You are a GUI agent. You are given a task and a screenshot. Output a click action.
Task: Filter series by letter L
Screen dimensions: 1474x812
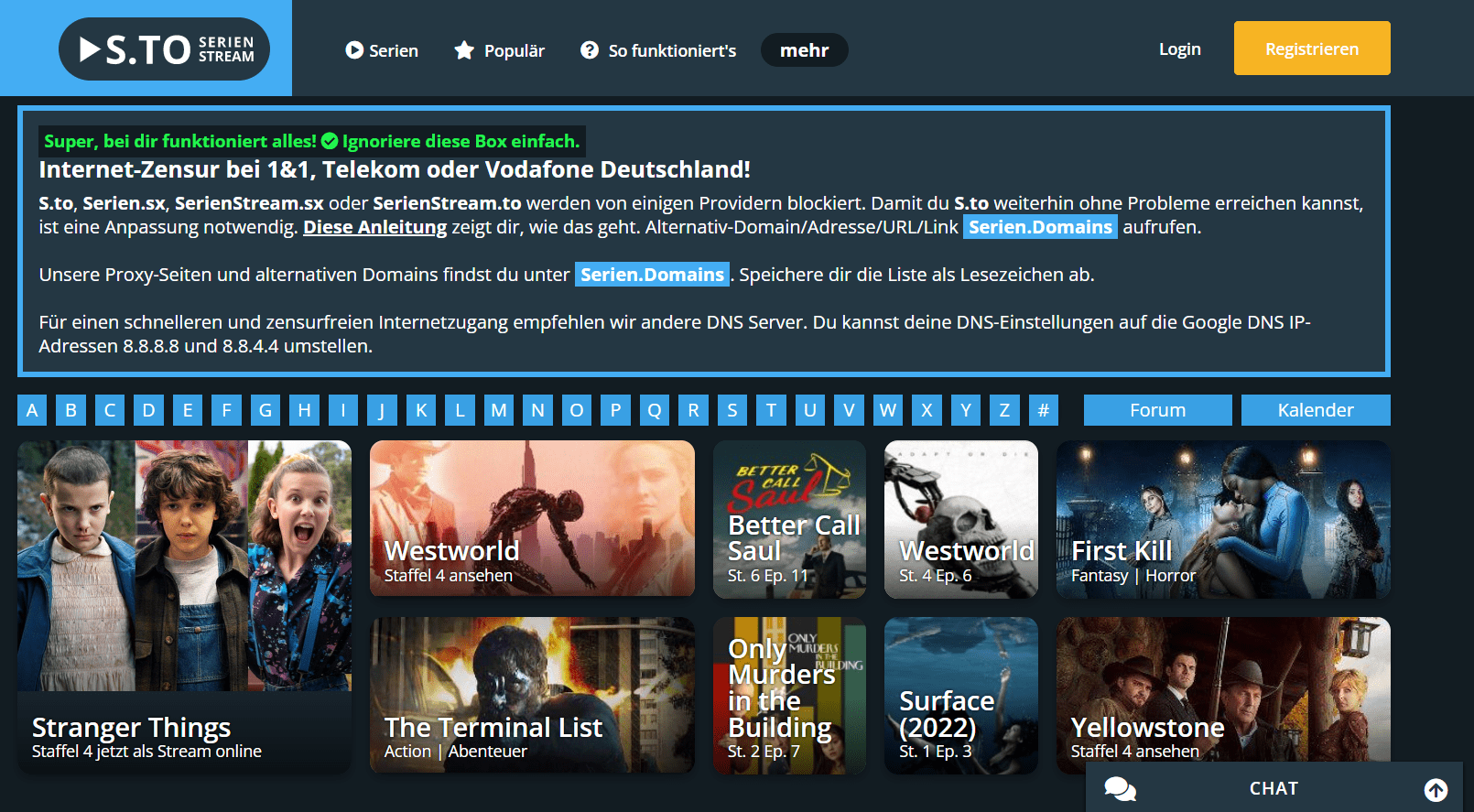(460, 410)
